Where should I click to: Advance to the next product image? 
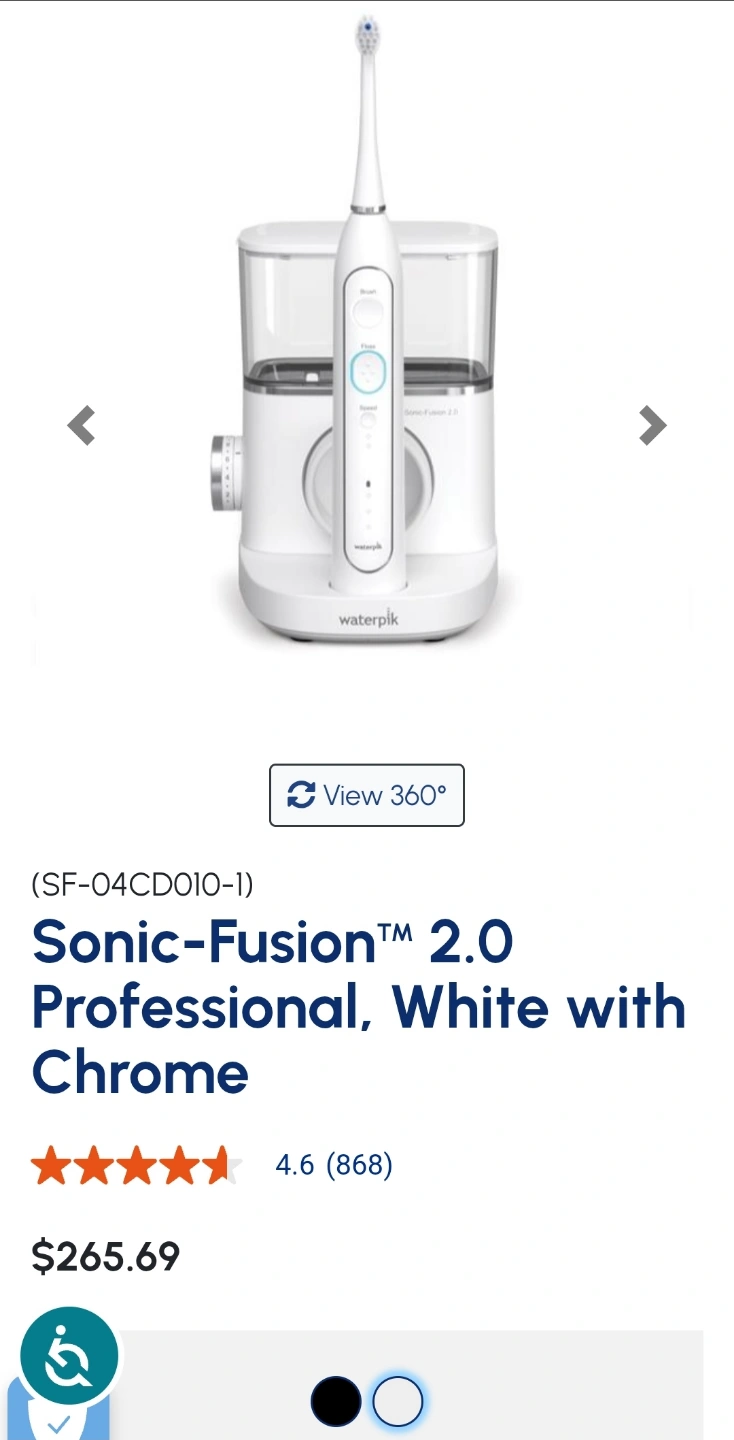[x=652, y=425]
